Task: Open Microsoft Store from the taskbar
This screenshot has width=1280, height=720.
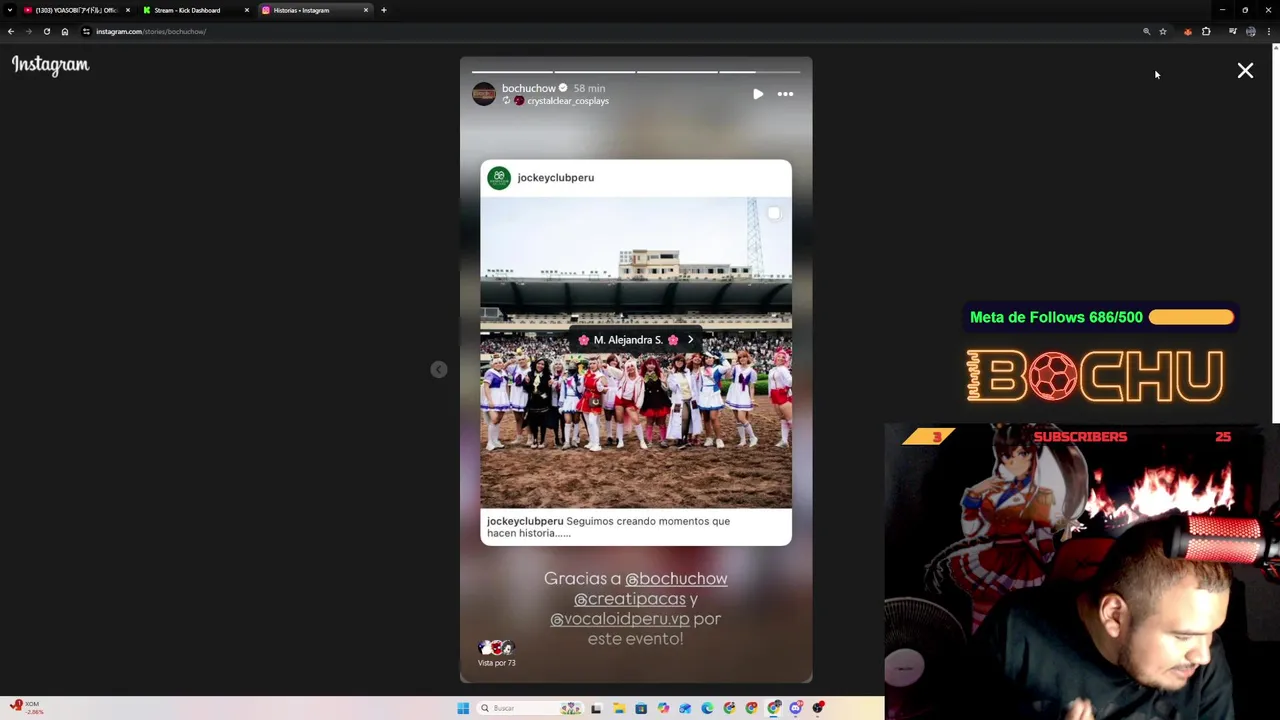Action: (x=641, y=708)
